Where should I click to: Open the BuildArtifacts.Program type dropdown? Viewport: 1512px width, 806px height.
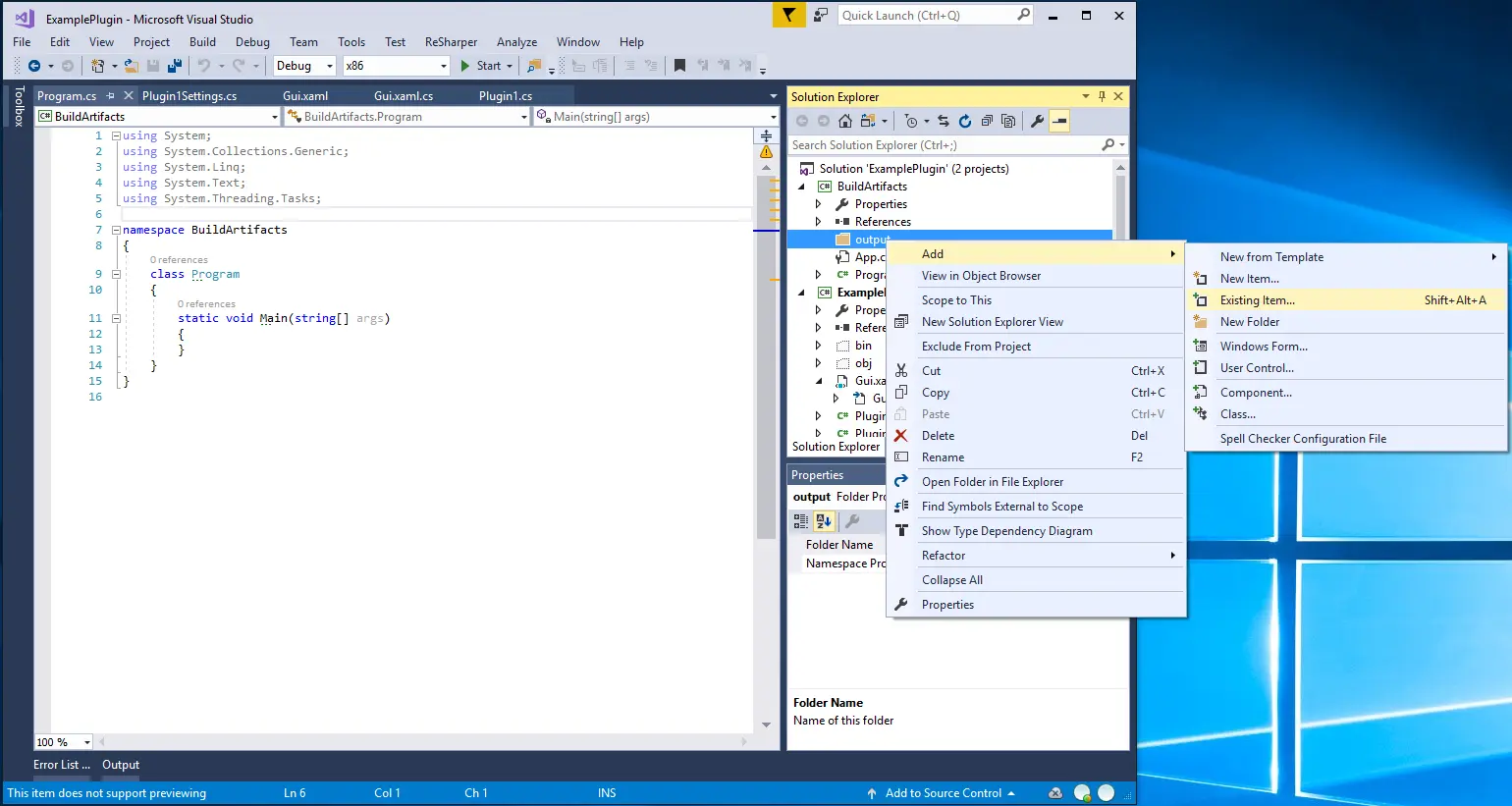tap(524, 117)
